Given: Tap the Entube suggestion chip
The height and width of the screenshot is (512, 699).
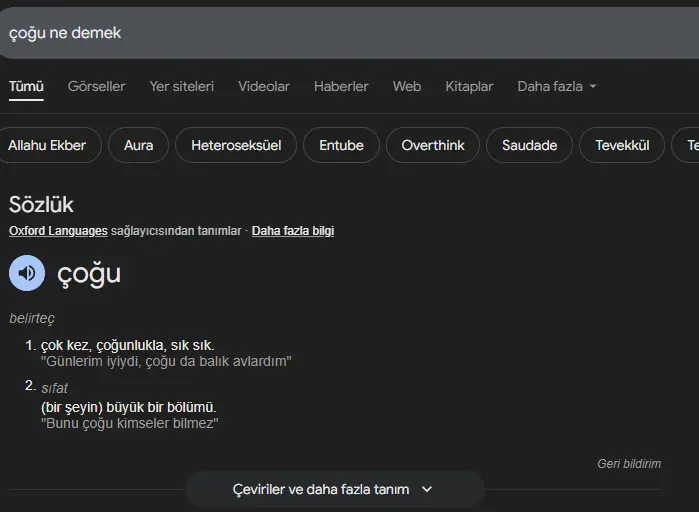Looking at the screenshot, I should 341,145.
